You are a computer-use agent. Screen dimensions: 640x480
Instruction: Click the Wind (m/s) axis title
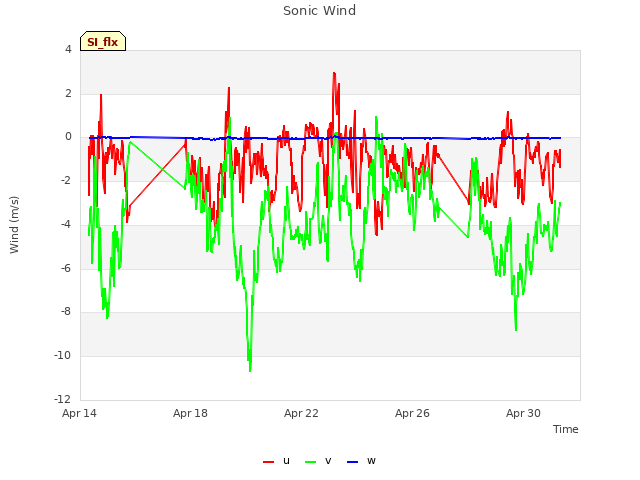[14, 225]
